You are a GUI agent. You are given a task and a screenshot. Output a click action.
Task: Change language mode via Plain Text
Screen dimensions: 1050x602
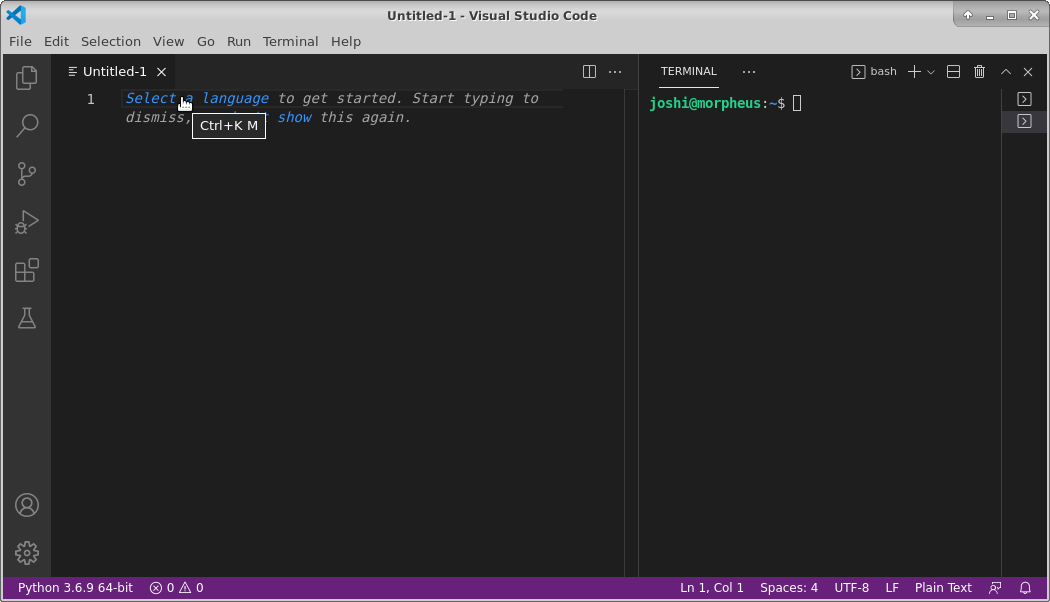tap(942, 588)
